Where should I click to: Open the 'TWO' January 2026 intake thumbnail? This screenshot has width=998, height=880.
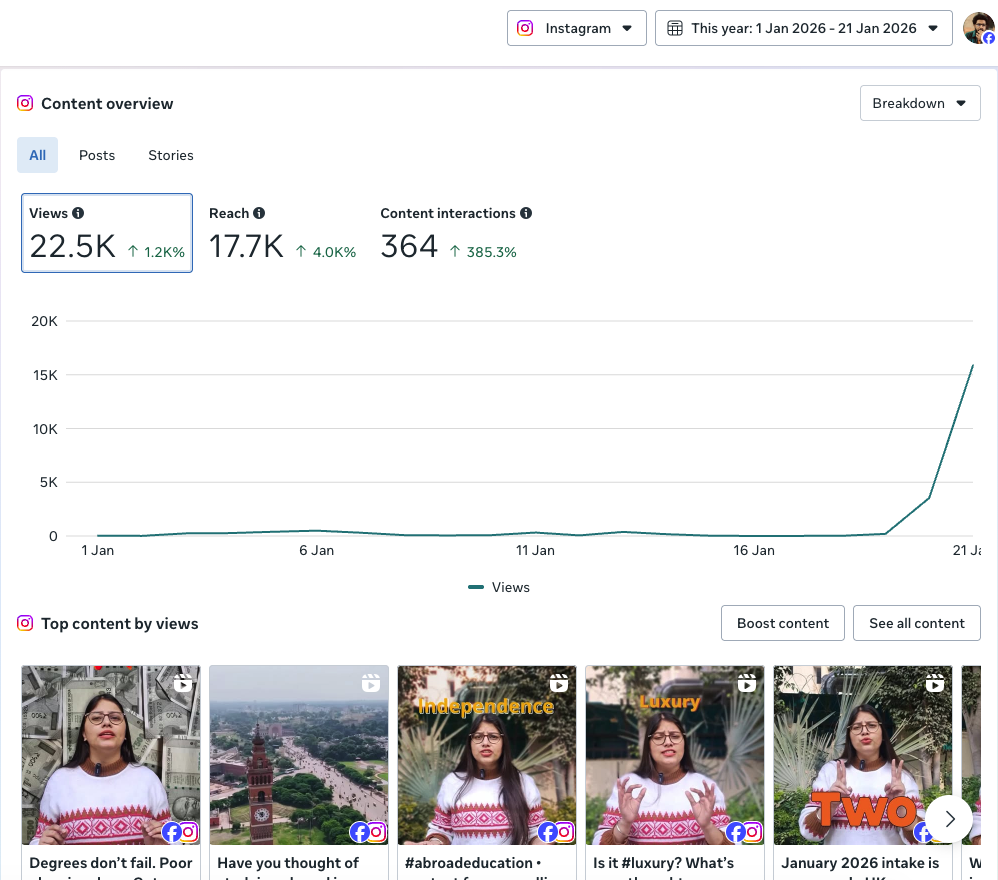point(863,755)
